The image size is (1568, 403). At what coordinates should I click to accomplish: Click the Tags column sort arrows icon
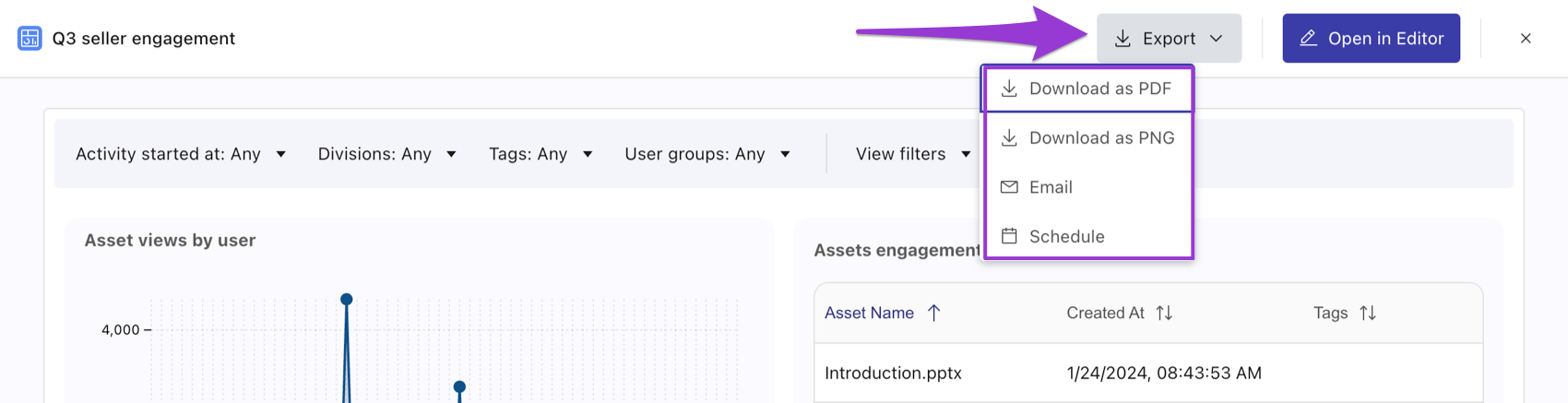1368,313
